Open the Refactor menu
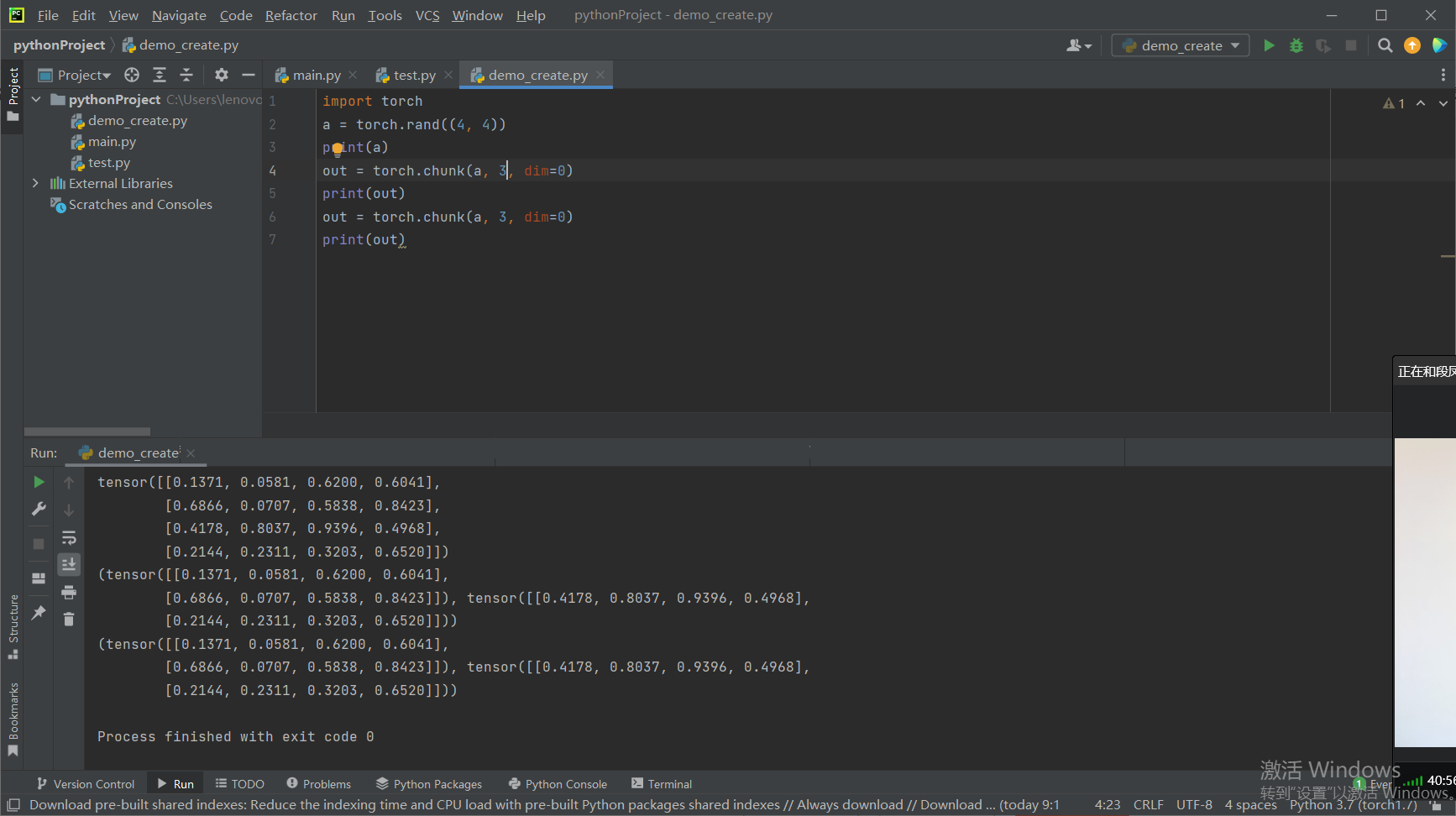 [x=291, y=14]
